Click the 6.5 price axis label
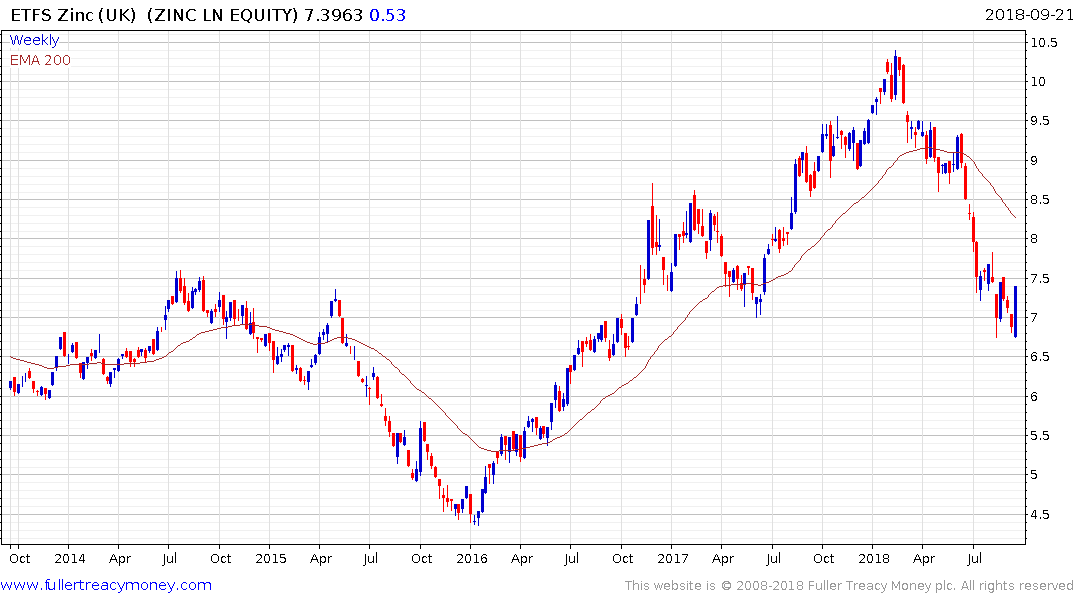 click(x=1040, y=357)
